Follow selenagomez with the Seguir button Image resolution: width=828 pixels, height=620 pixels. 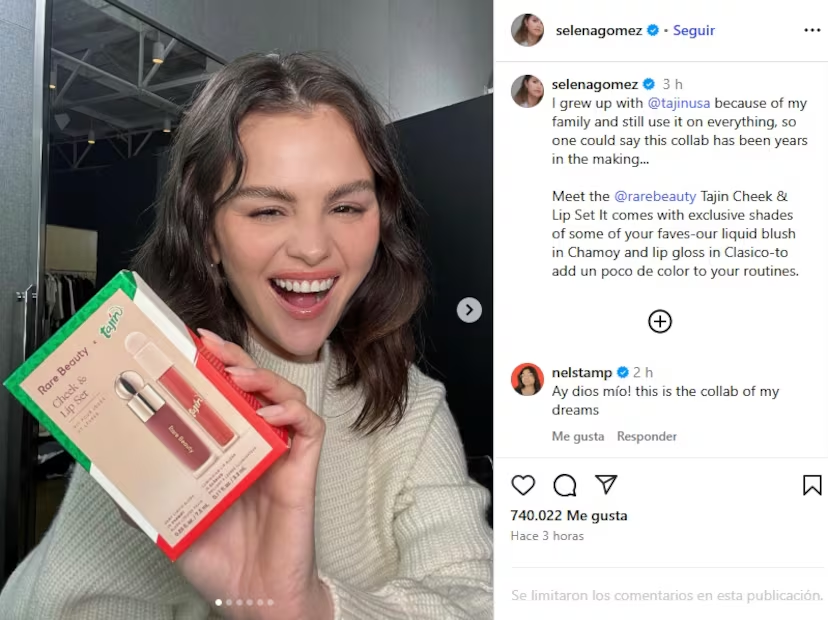coord(693,31)
